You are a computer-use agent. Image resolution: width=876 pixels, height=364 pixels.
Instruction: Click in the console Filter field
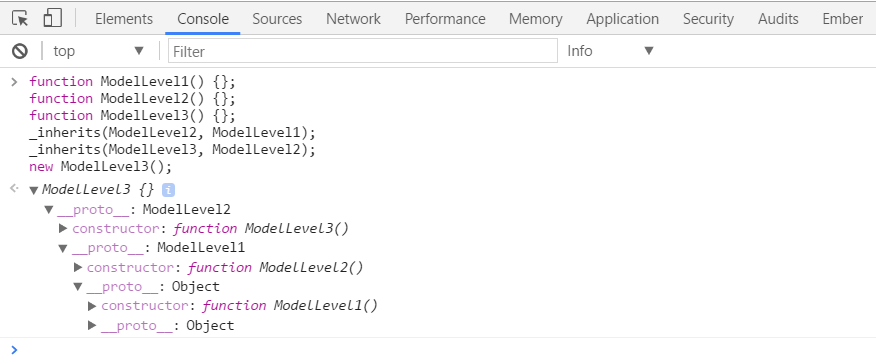pos(363,51)
